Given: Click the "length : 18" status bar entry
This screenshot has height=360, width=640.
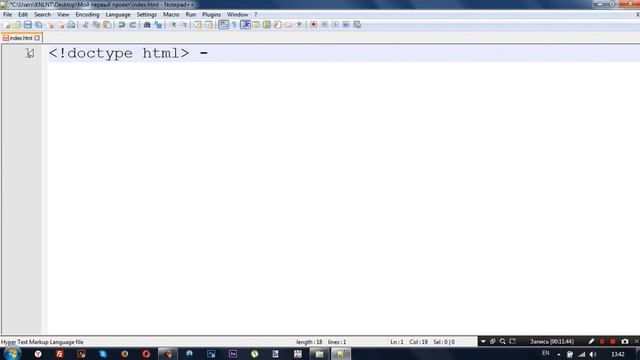Looking at the screenshot, I should 309,342.
